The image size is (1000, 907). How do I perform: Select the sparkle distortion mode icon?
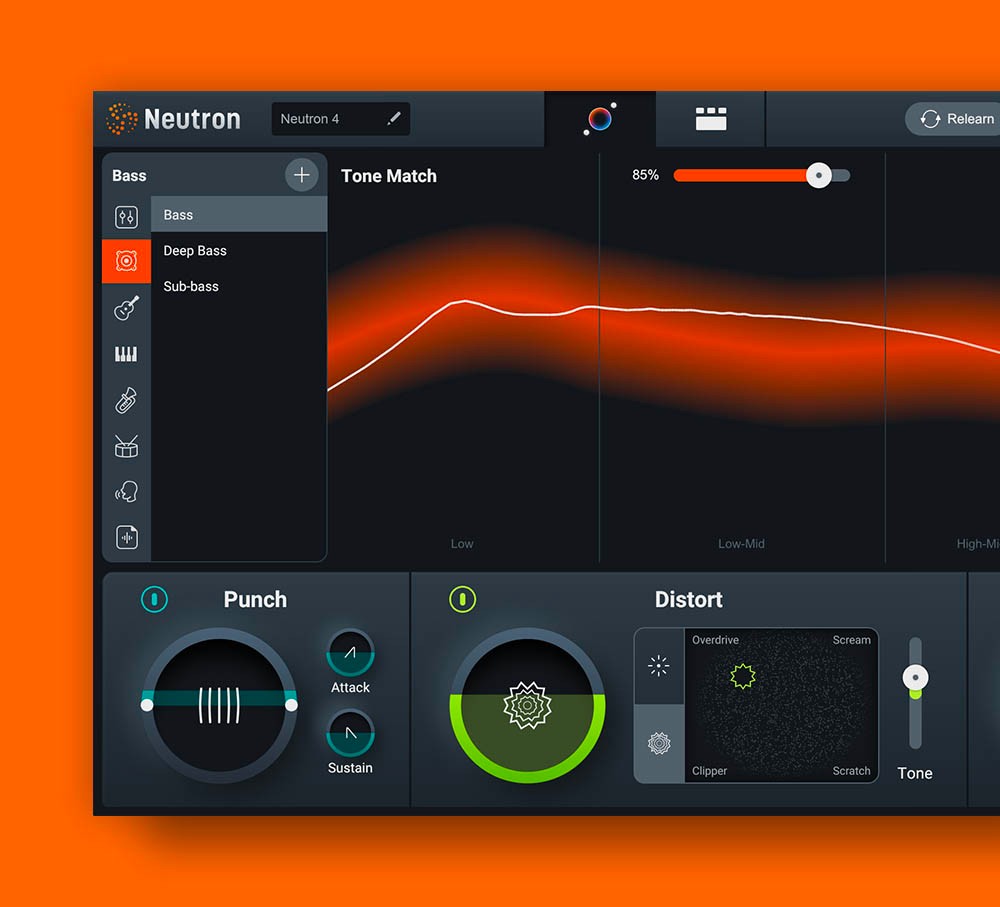click(659, 666)
